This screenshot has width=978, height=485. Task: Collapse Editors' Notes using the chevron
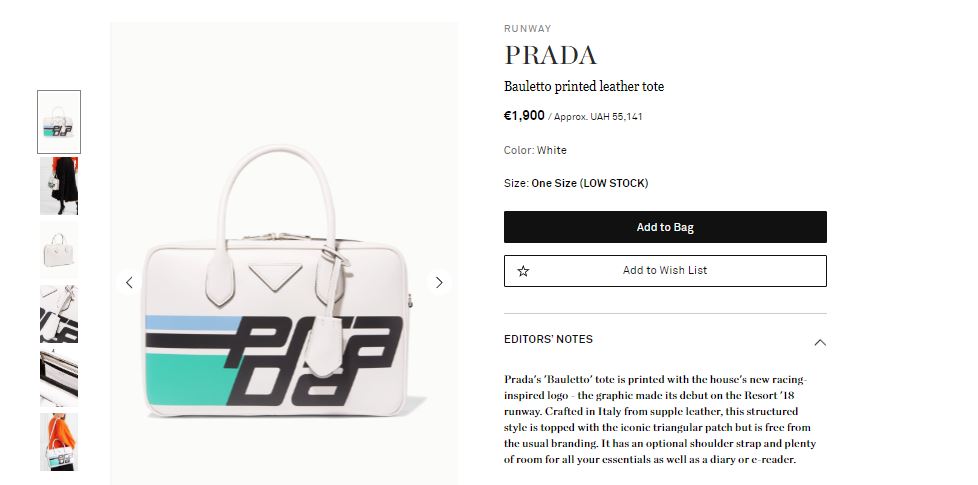820,342
